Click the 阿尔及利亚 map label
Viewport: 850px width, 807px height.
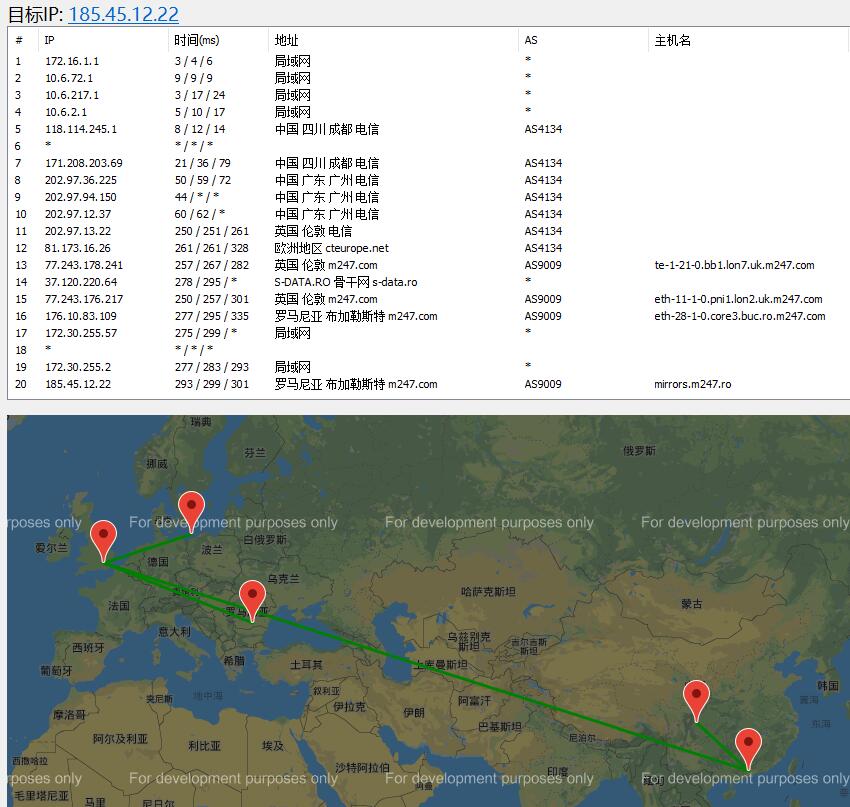coord(120,739)
